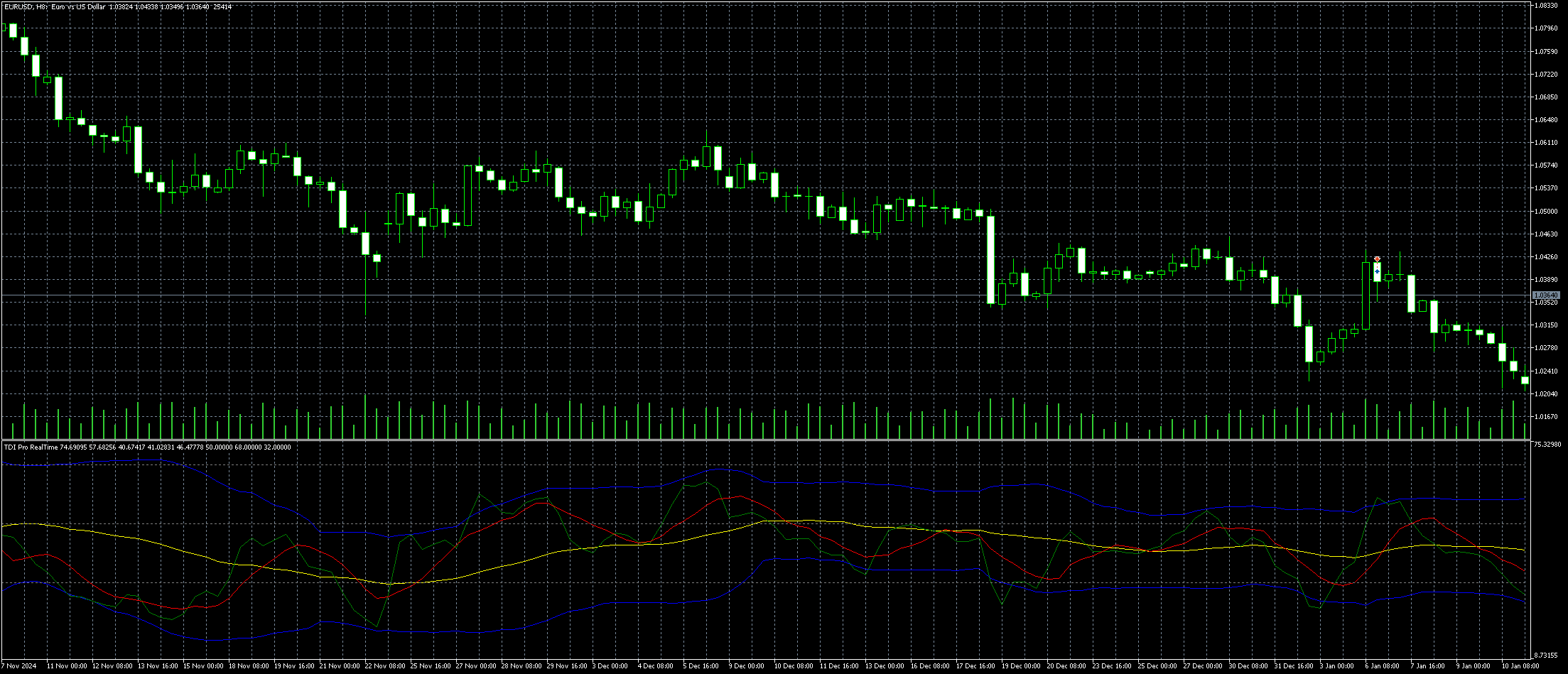1568x674 pixels.
Task: Click the 13 Dec 00:00 time axis label
Action: coord(885,666)
